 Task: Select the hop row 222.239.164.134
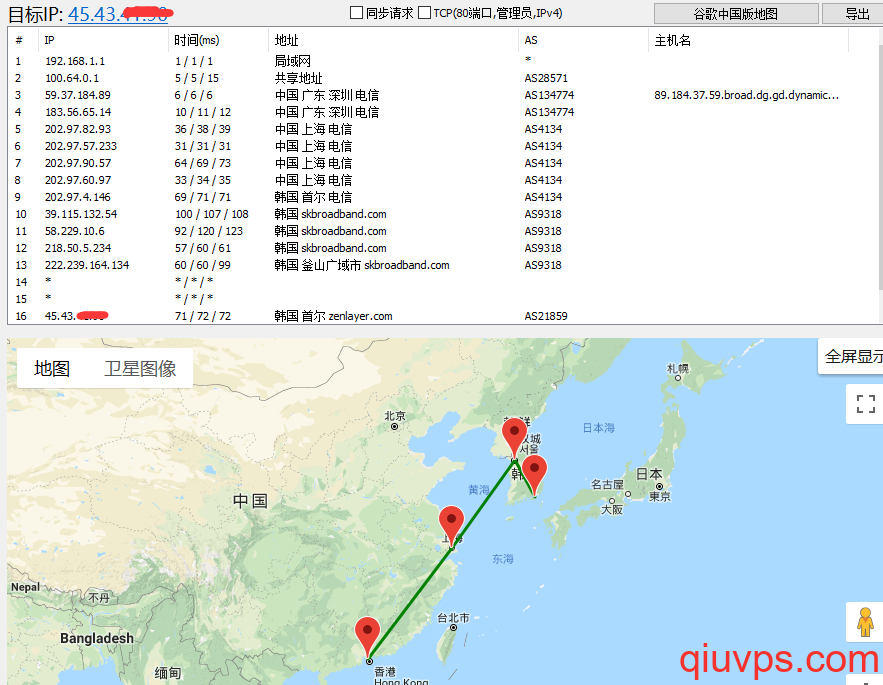tap(444, 265)
